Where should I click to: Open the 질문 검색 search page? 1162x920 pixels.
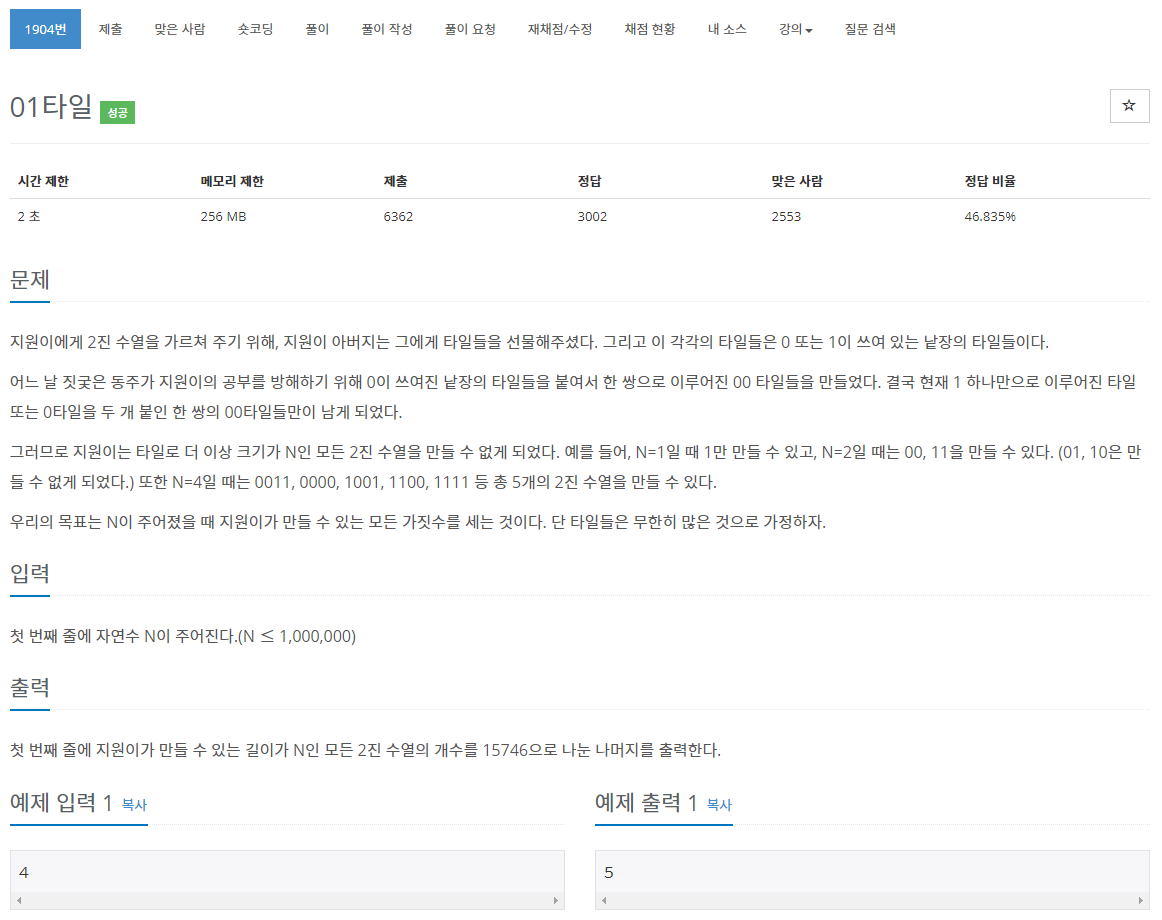click(868, 29)
